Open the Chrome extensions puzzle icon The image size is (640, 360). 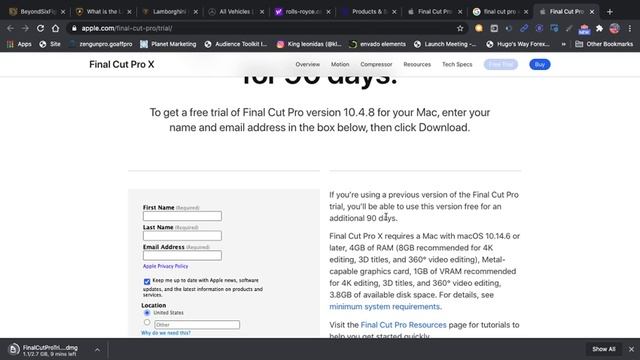599,28
